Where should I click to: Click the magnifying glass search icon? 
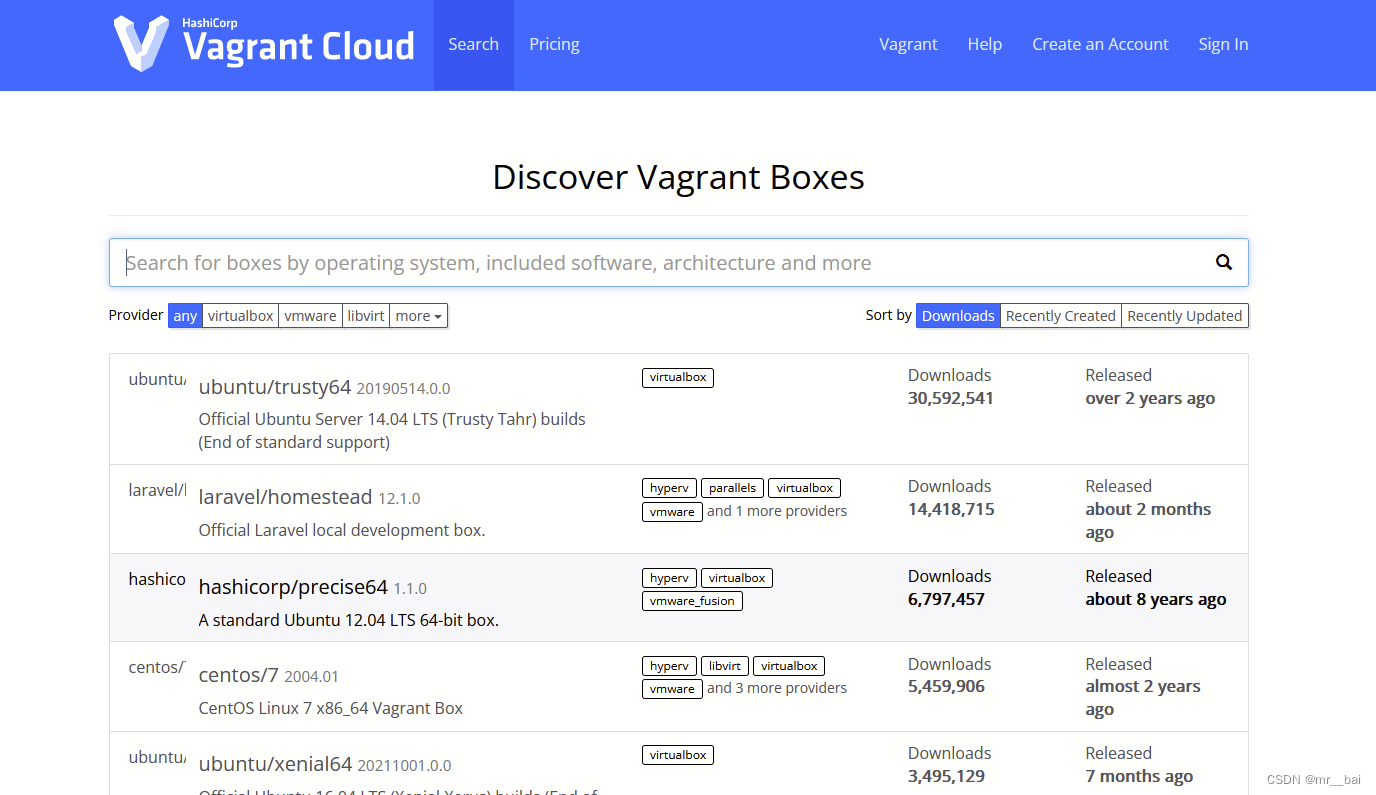[1224, 262]
